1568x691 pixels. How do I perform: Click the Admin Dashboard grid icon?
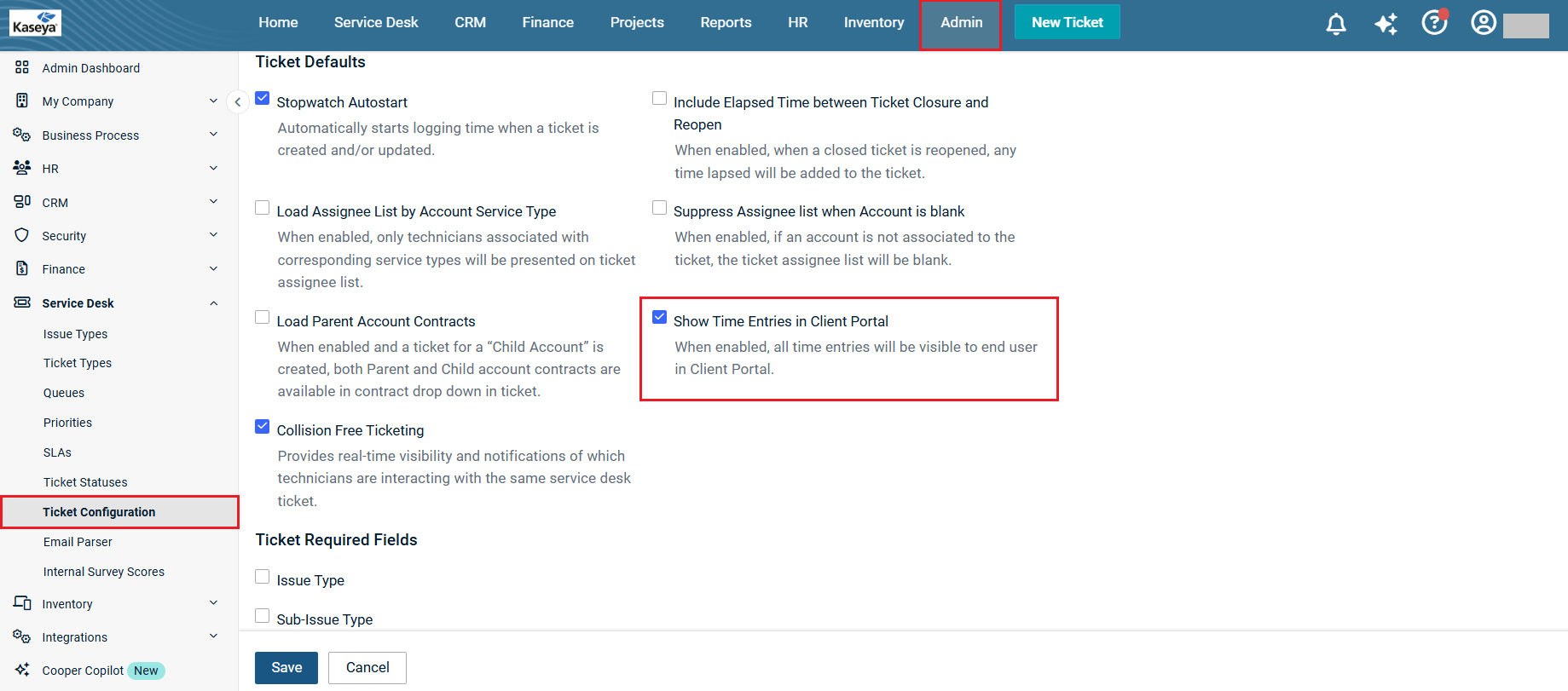click(22, 67)
